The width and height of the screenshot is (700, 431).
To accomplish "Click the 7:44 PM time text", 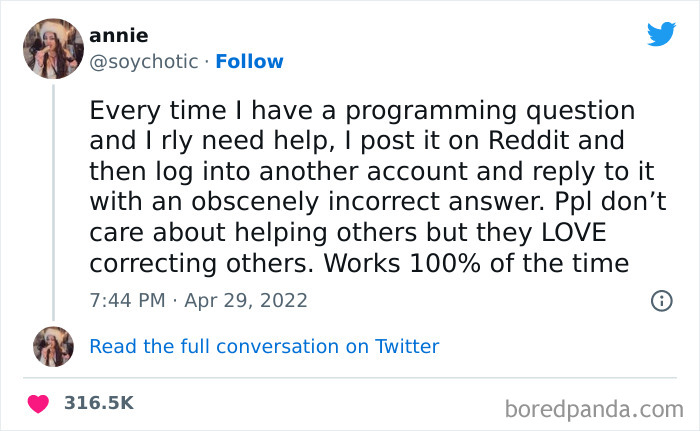I will pyautogui.click(x=126, y=300).
